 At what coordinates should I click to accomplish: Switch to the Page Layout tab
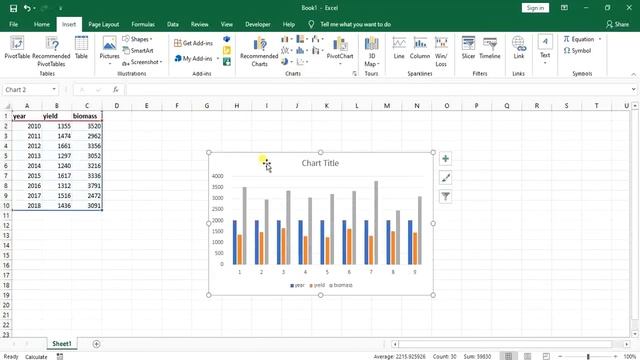(104, 24)
